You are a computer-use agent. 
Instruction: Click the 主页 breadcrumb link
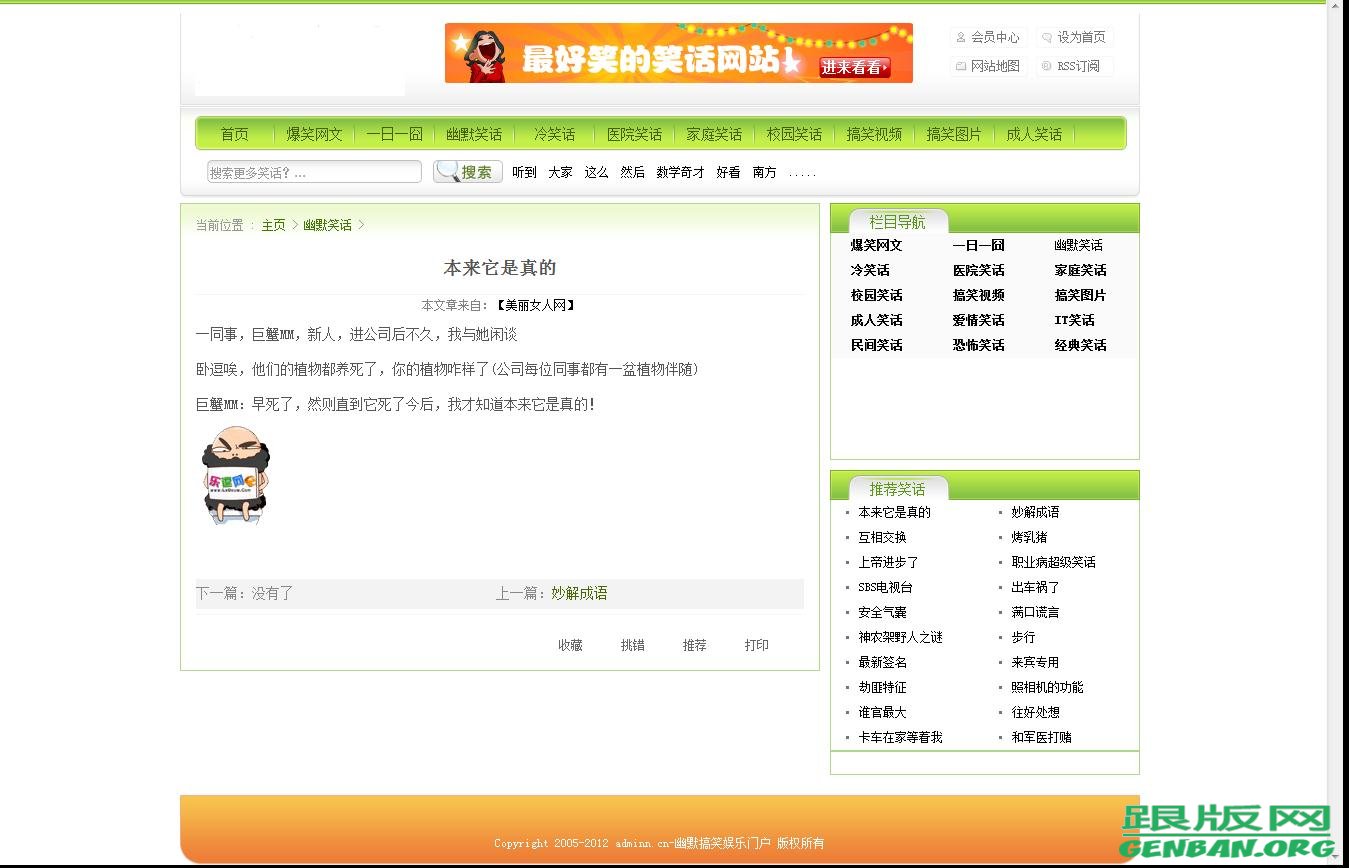273,224
